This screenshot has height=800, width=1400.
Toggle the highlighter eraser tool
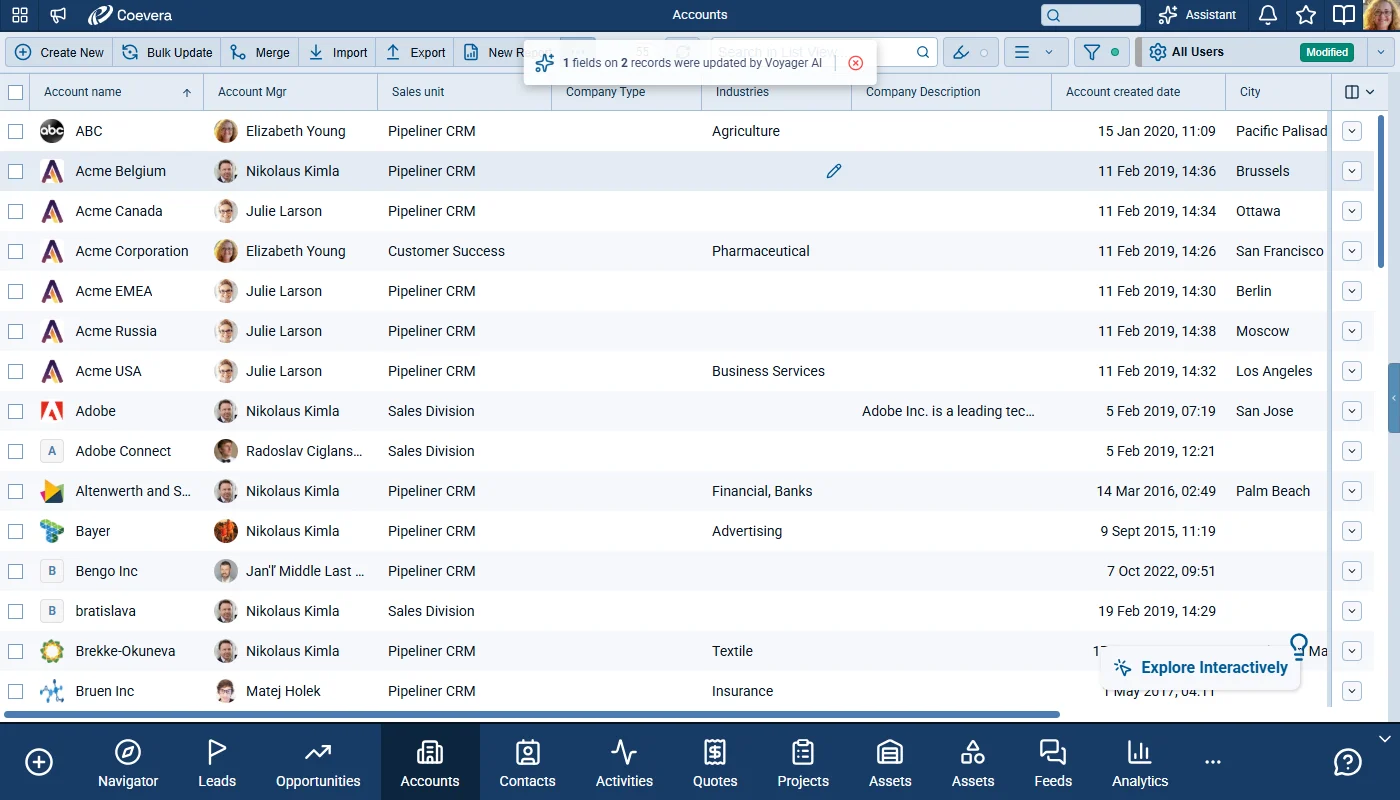click(970, 52)
